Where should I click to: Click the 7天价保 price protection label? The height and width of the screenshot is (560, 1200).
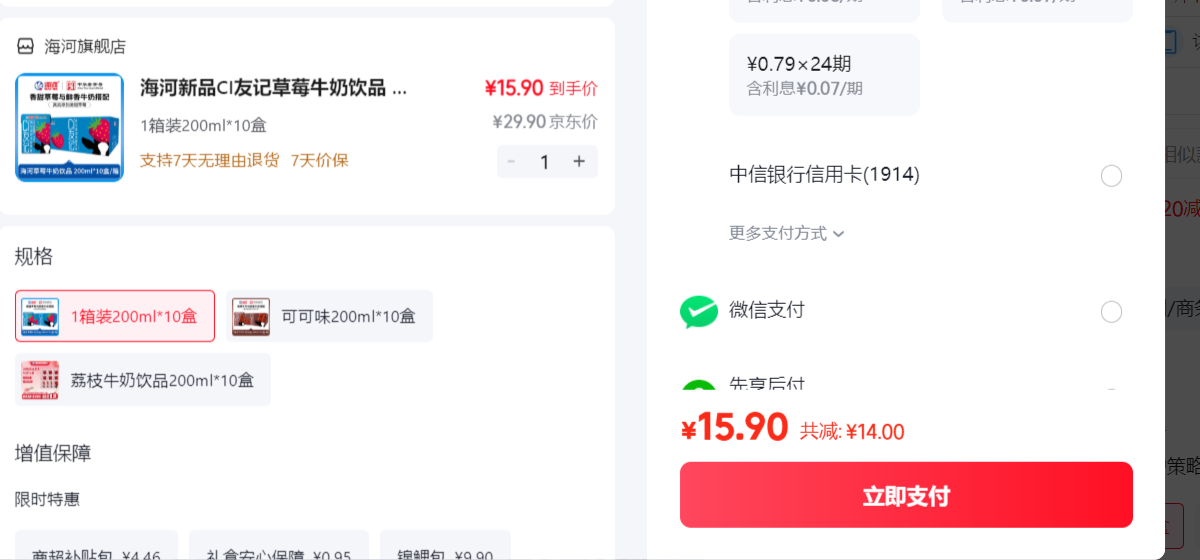320,160
